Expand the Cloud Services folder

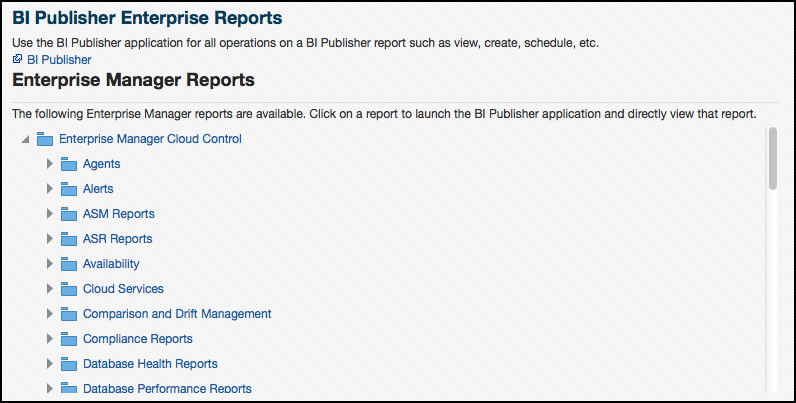(49, 288)
